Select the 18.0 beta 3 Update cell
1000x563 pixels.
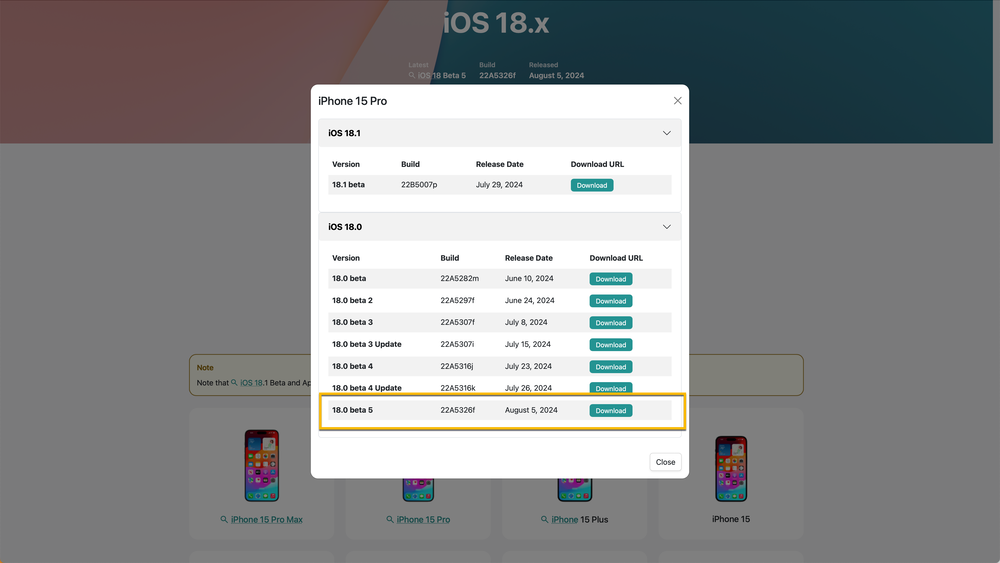367,344
